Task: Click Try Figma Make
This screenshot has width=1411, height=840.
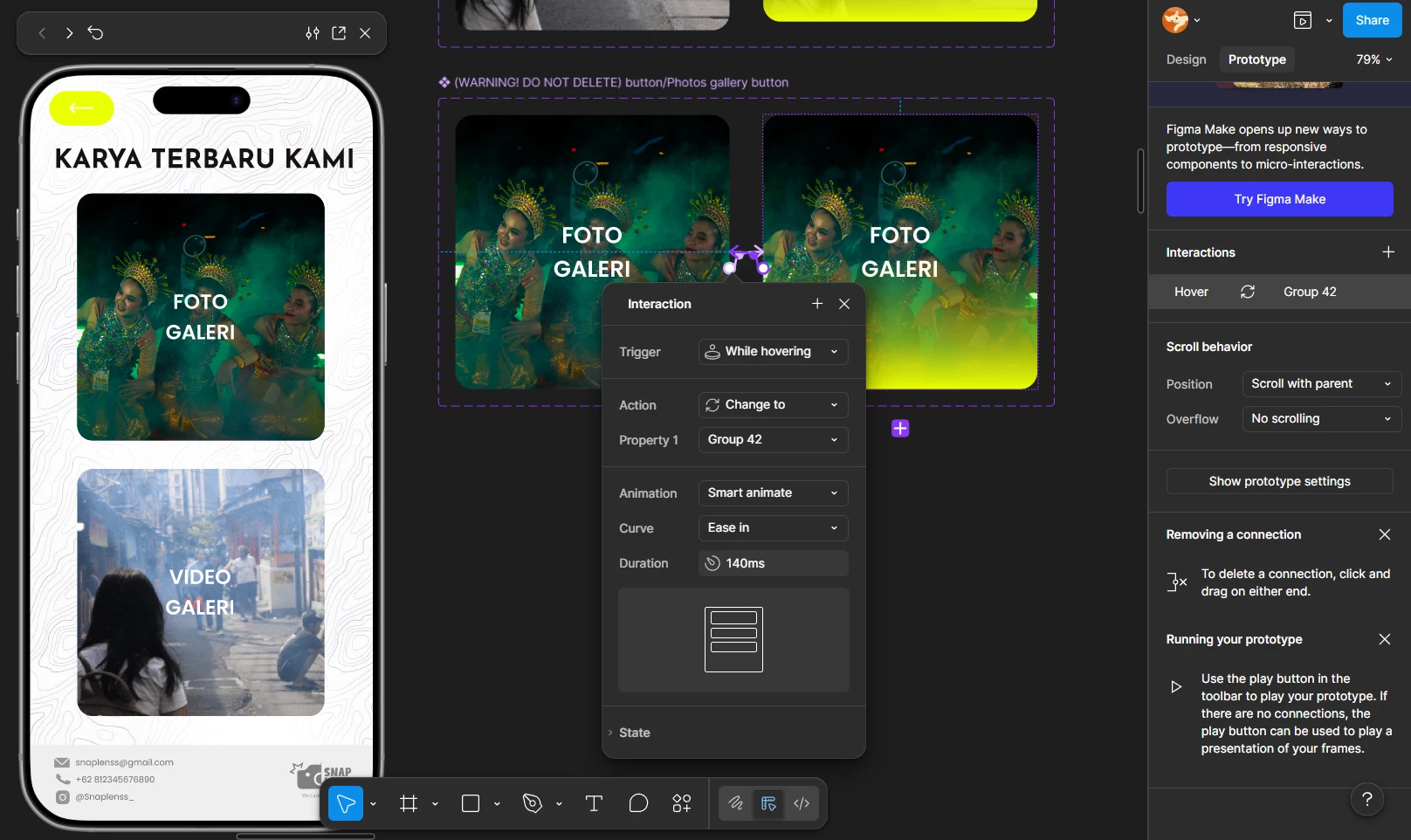Action: tap(1279, 199)
